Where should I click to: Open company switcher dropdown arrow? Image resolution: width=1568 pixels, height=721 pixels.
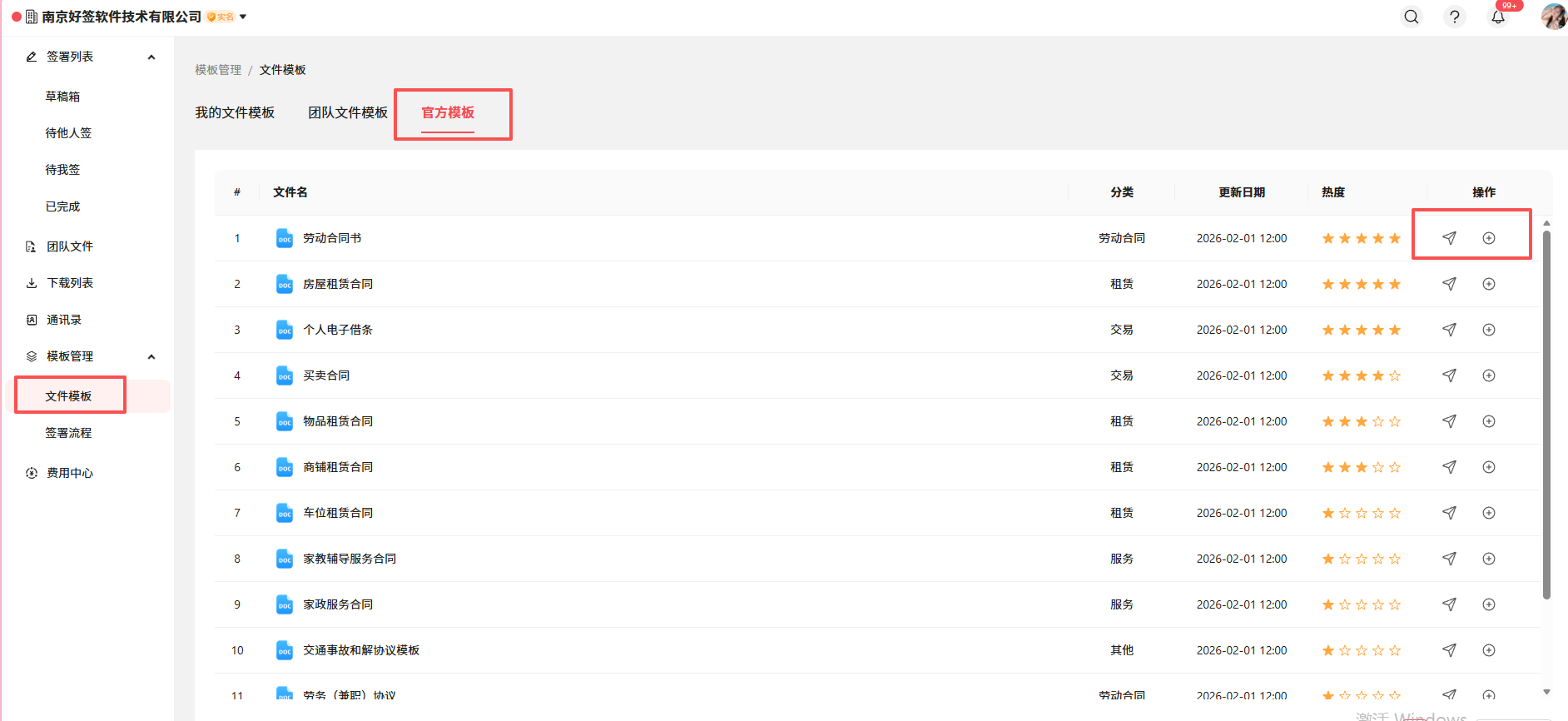(243, 17)
